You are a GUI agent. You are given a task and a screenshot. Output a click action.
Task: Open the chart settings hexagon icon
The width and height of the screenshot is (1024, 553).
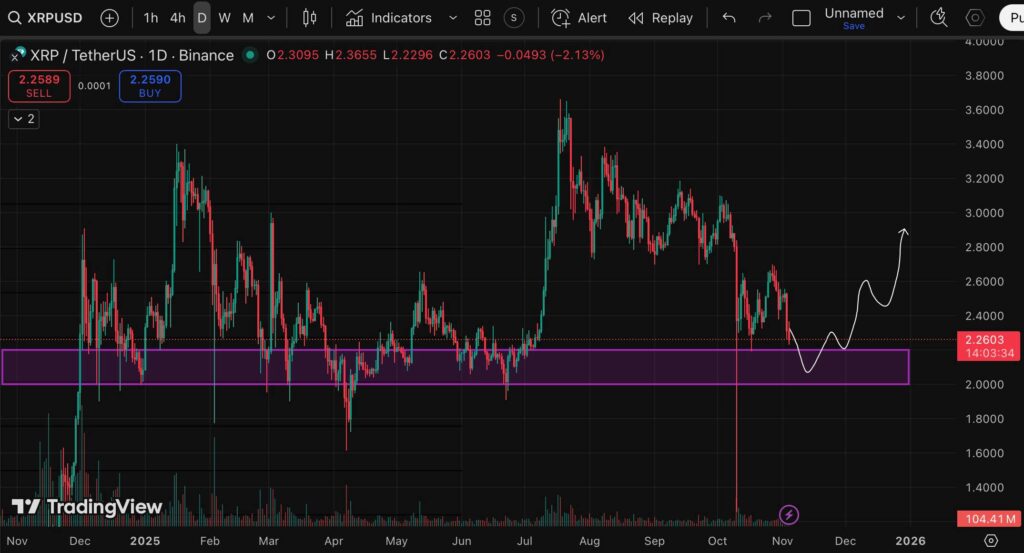(x=974, y=18)
